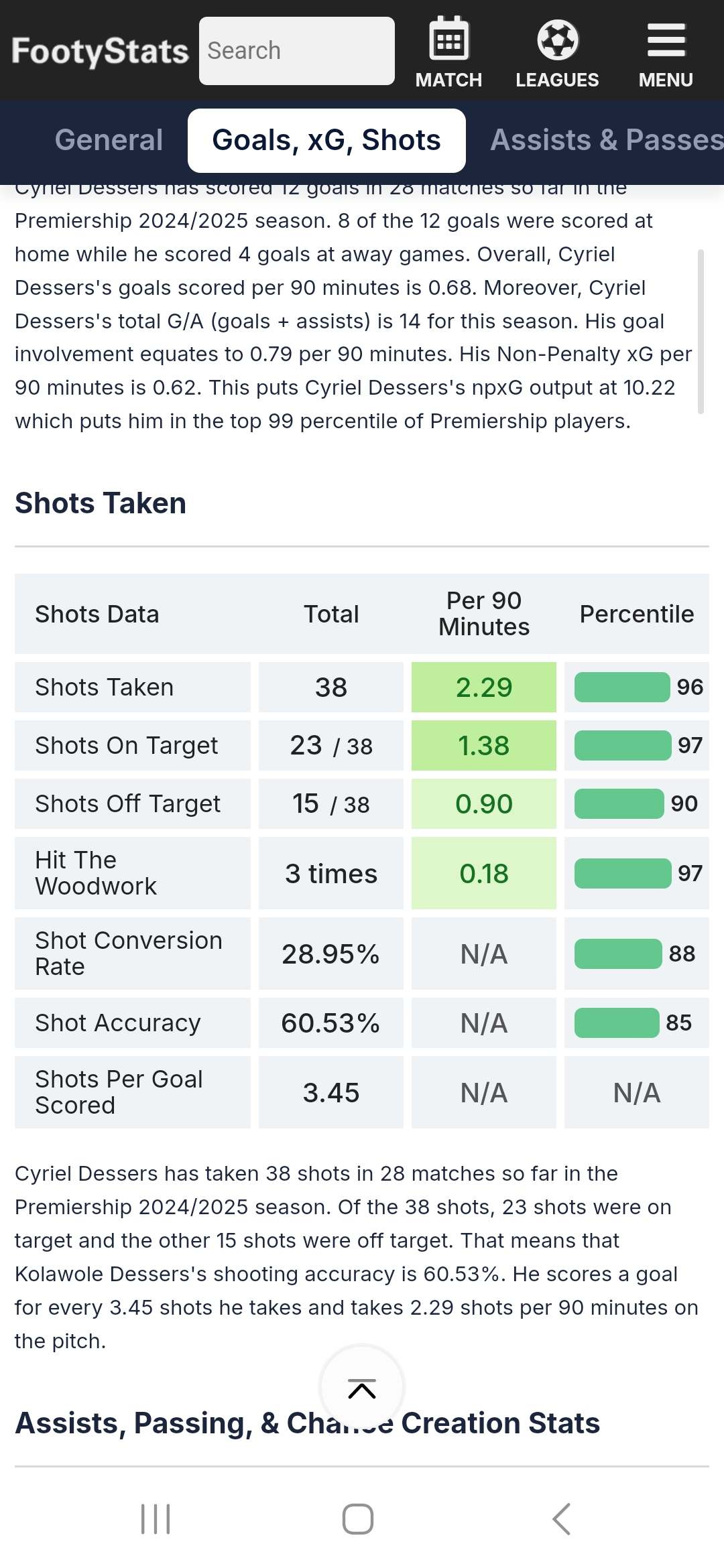Select the Goals, xG, Shots tab
This screenshot has width=724, height=1568.
(x=326, y=140)
